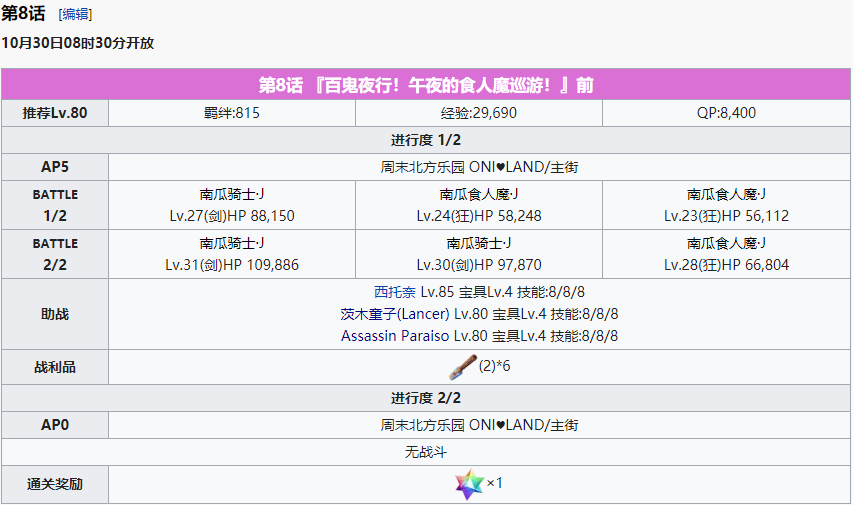Open the 茨木童子(Lancer) servant link

pyautogui.click(x=394, y=314)
